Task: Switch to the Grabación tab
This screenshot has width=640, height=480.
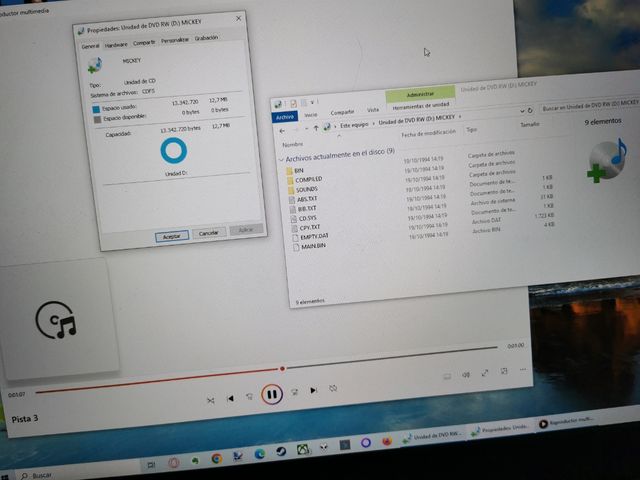Action: [x=207, y=38]
